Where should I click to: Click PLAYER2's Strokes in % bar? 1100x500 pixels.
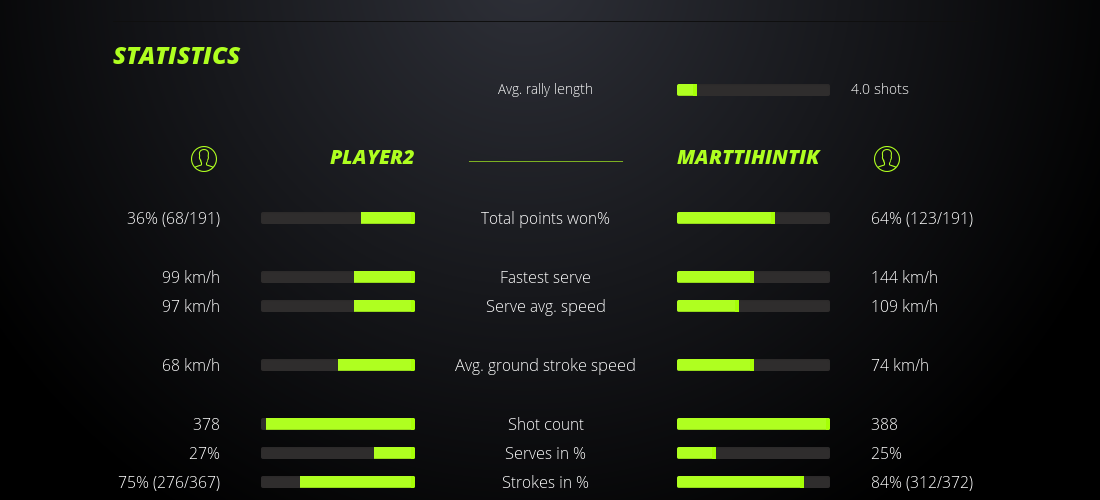pyautogui.click(x=338, y=482)
